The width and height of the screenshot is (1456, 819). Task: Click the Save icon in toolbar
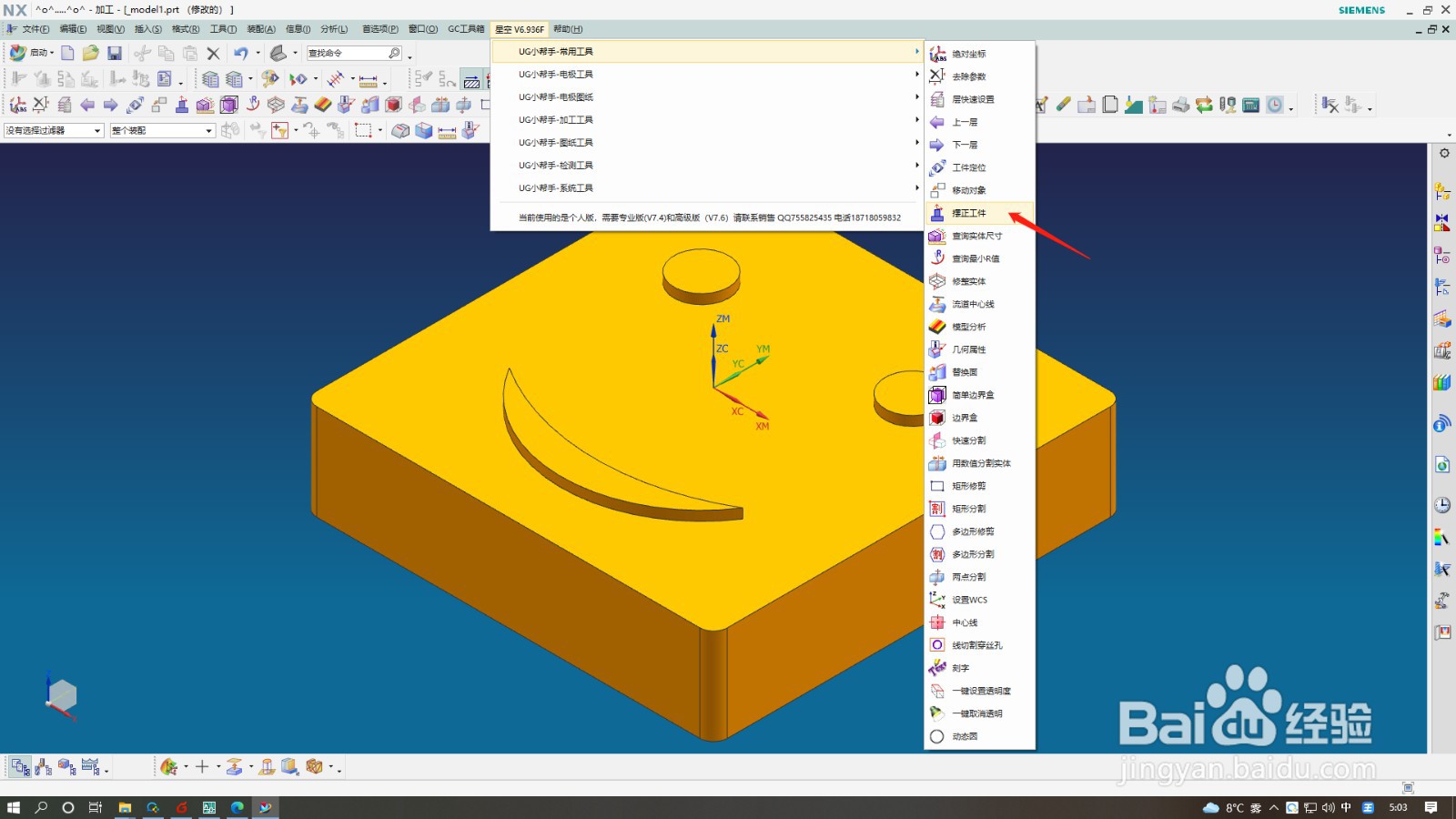coord(115,54)
